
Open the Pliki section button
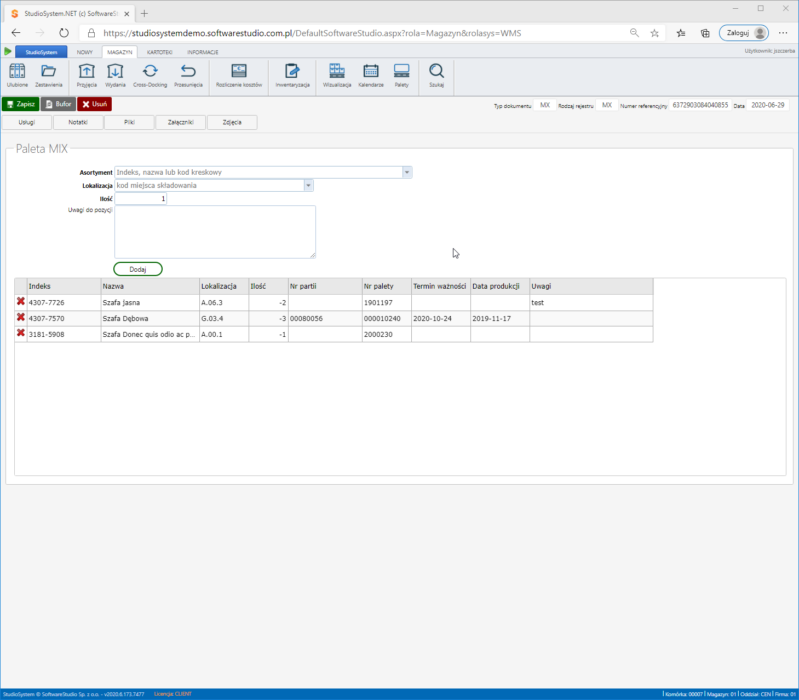129,122
